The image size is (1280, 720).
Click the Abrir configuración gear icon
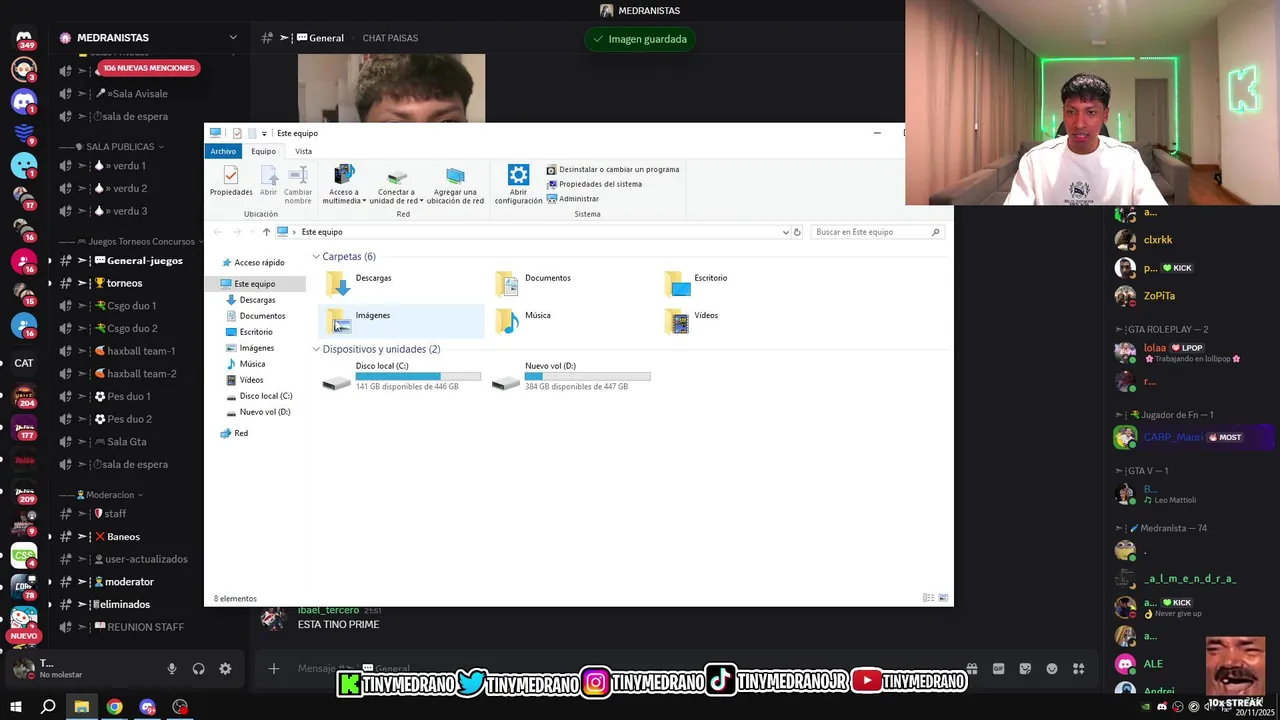coord(518,175)
